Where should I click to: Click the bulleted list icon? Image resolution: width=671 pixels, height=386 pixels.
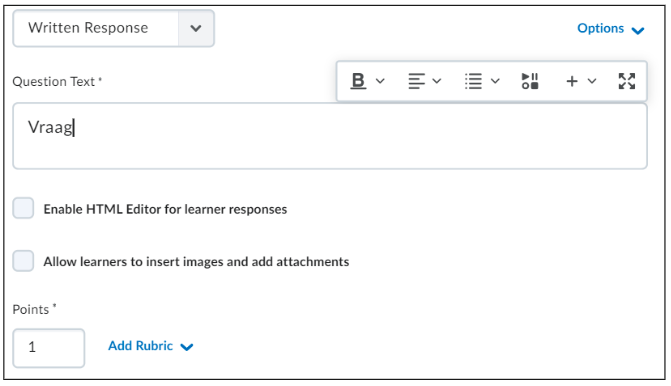[x=473, y=81]
